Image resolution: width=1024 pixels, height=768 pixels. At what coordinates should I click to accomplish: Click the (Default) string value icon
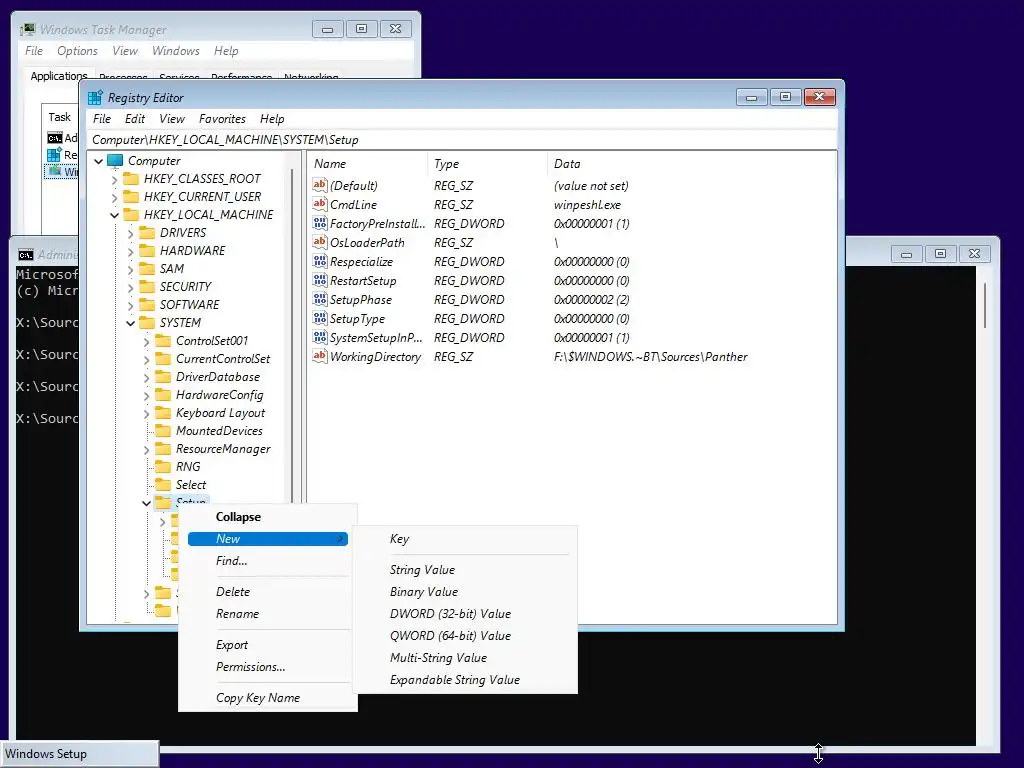tap(319, 185)
